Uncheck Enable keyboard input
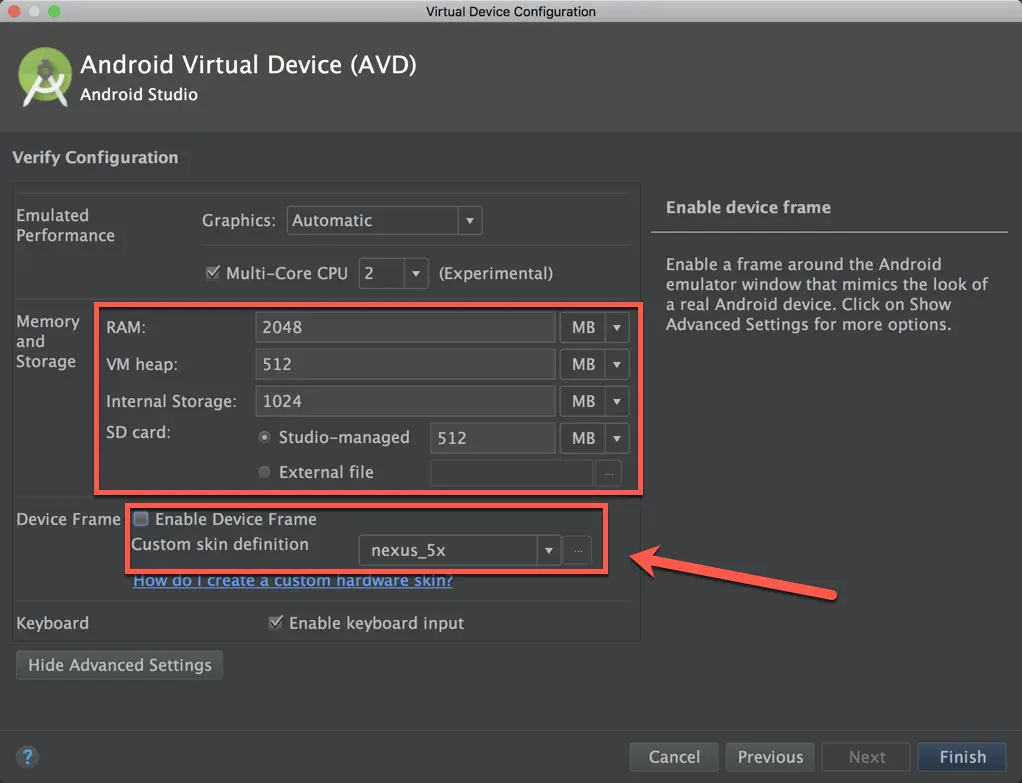Image resolution: width=1022 pixels, height=783 pixels. coord(276,623)
